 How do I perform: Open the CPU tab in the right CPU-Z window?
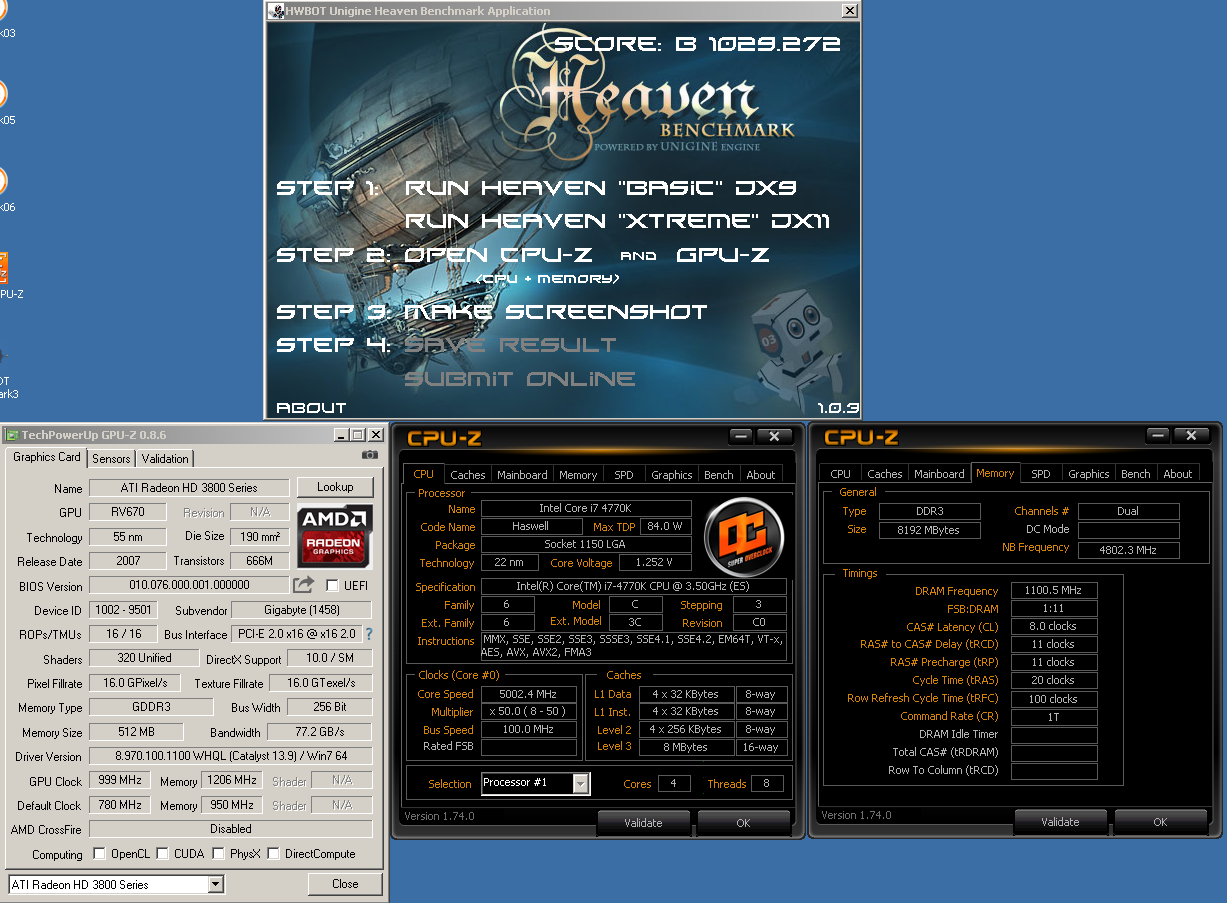pyautogui.click(x=840, y=474)
